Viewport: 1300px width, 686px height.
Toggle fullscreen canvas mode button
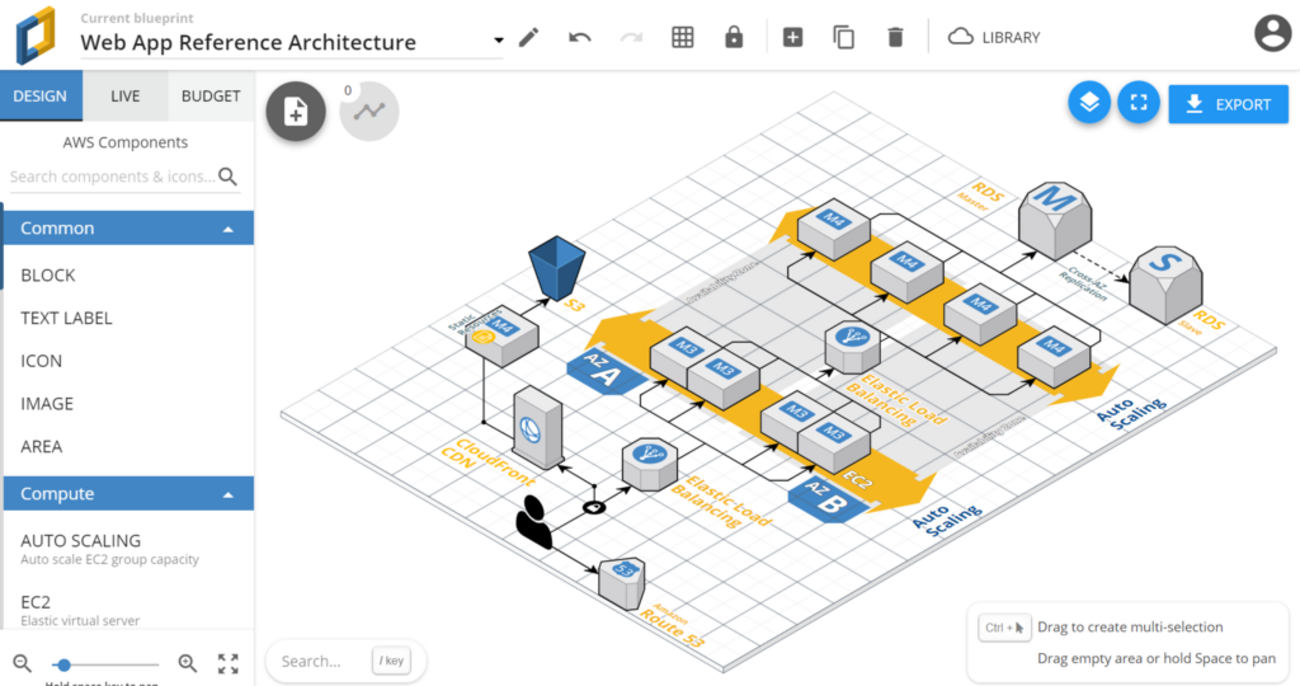click(1138, 103)
